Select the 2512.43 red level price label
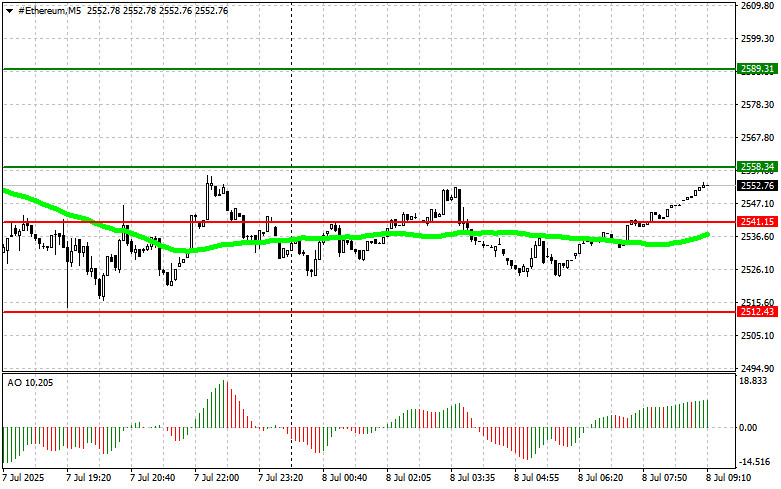Viewport: 781px width, 489px height. (x=757, y=312)
